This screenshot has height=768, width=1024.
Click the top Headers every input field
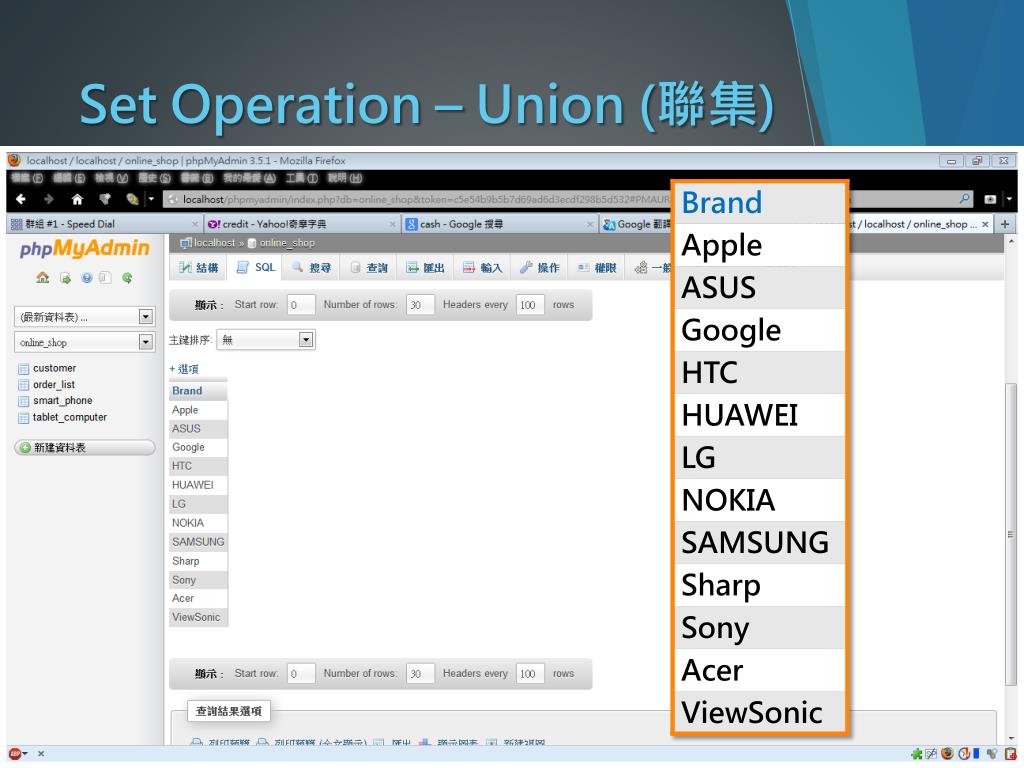530,305
